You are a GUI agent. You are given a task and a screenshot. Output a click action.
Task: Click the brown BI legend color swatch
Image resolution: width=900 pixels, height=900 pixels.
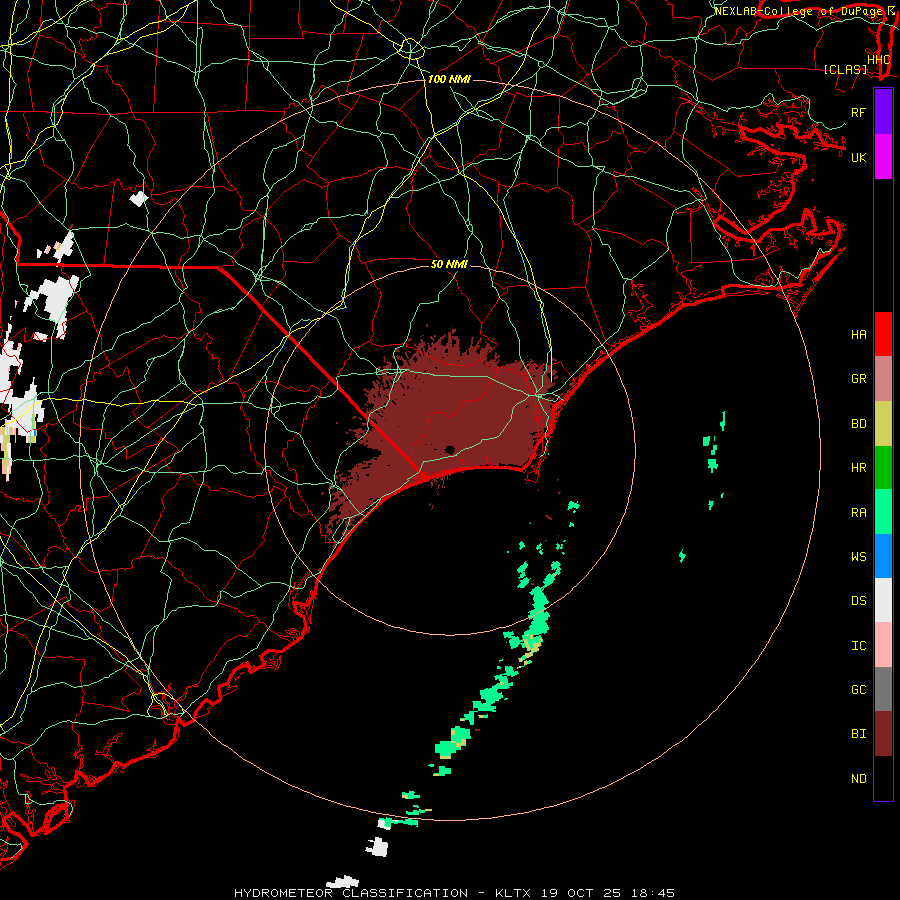click(883, 734)
